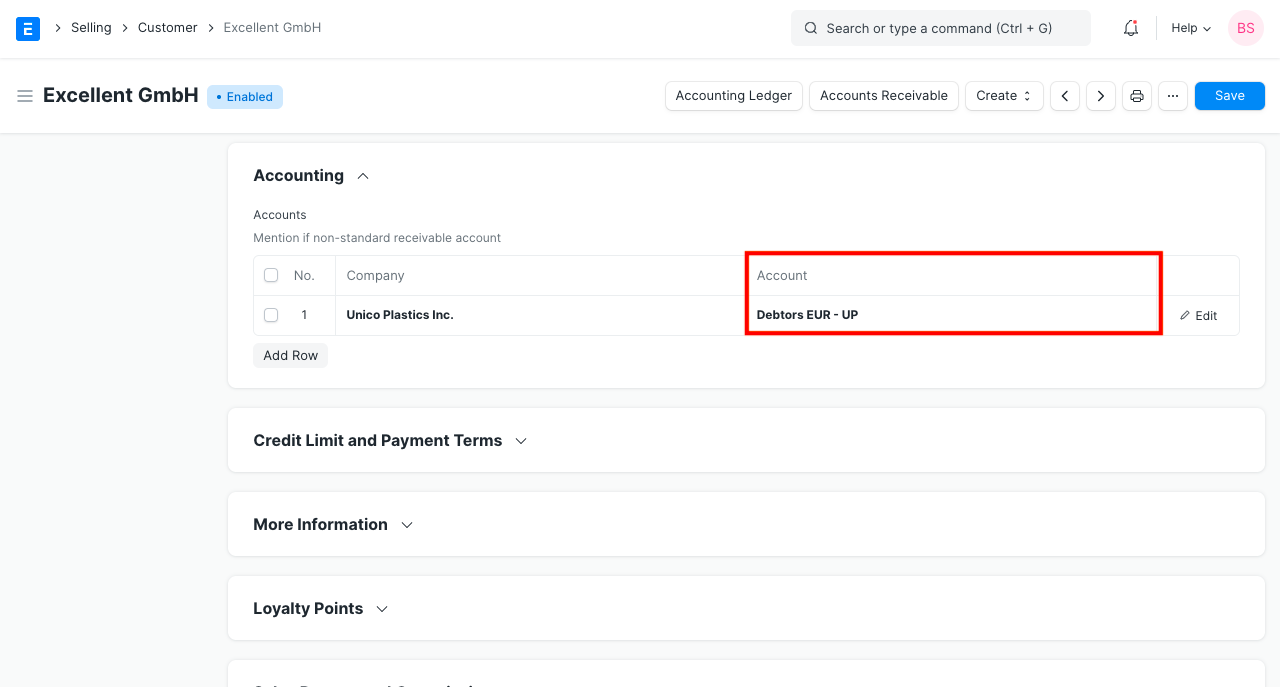Edit the Debtors EUR account row via pencil icon
The width and height of the screenshot is (1280, 687).
[x=1198, y=315]
